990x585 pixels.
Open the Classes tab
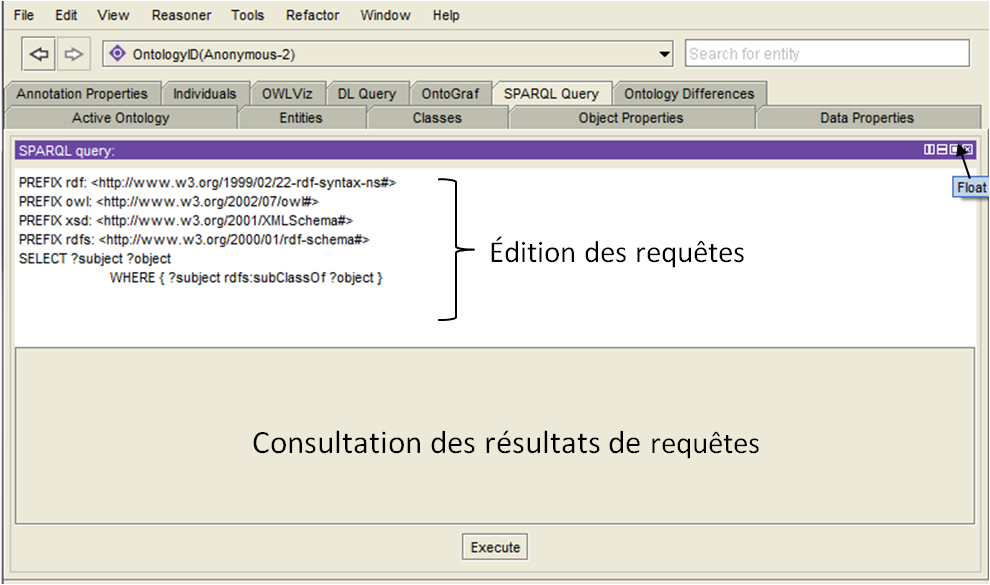(x=437, y=118)
